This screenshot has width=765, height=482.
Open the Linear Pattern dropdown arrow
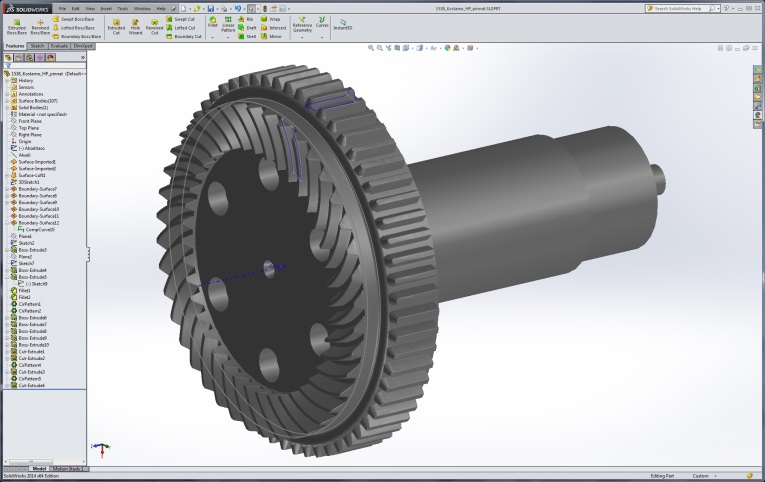[228, 37]
